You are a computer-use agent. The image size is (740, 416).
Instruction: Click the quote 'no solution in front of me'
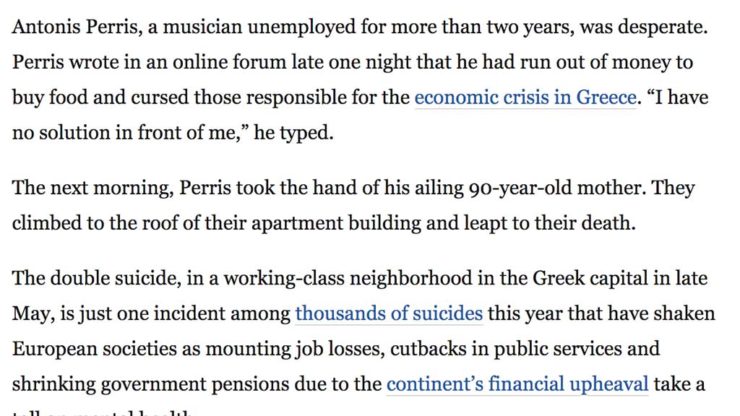(x=123, y=133)
